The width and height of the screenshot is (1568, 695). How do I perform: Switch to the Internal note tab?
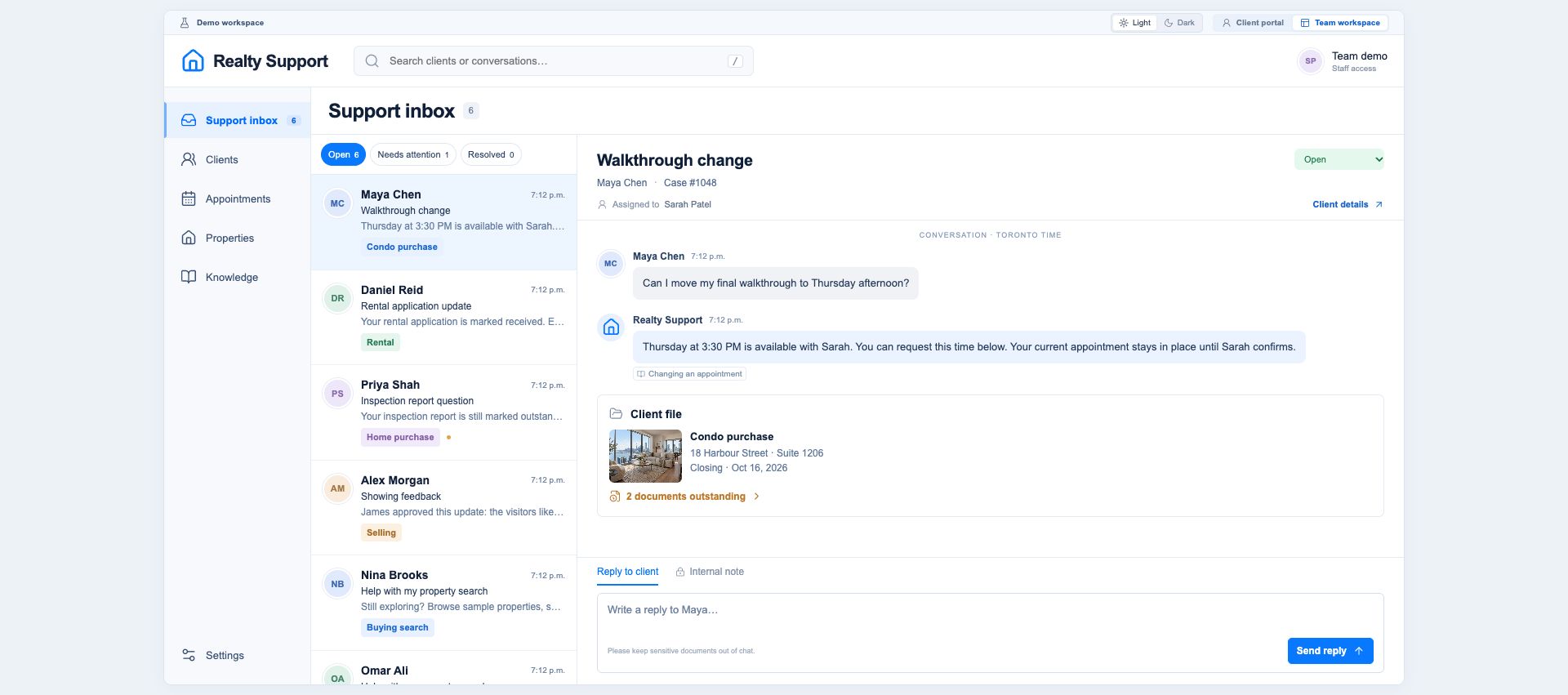coord(710,572)
